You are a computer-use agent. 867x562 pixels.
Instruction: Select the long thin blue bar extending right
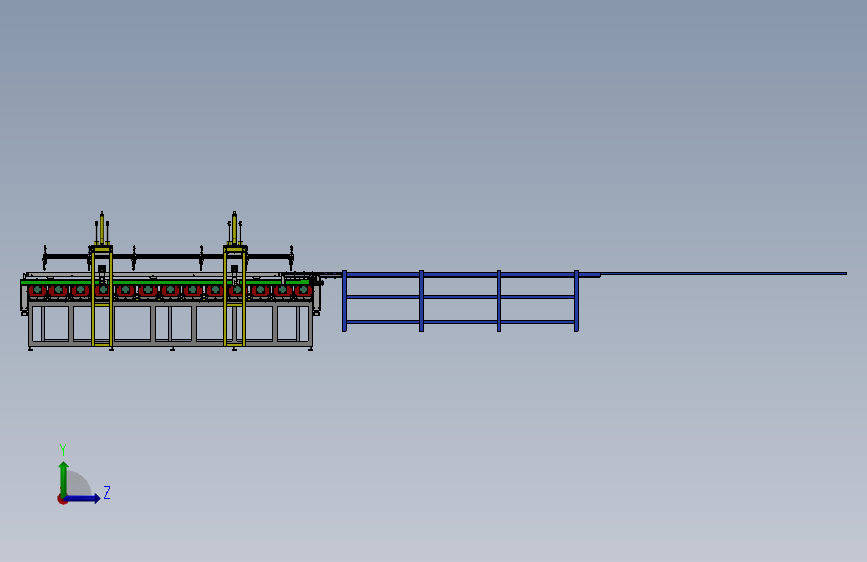tap(723, 273)
